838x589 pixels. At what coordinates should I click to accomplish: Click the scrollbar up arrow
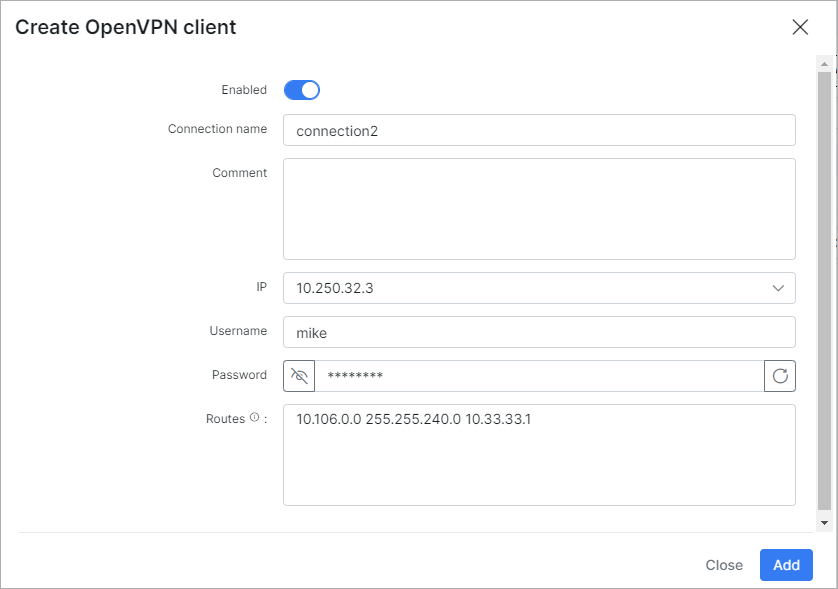[824, 63]
